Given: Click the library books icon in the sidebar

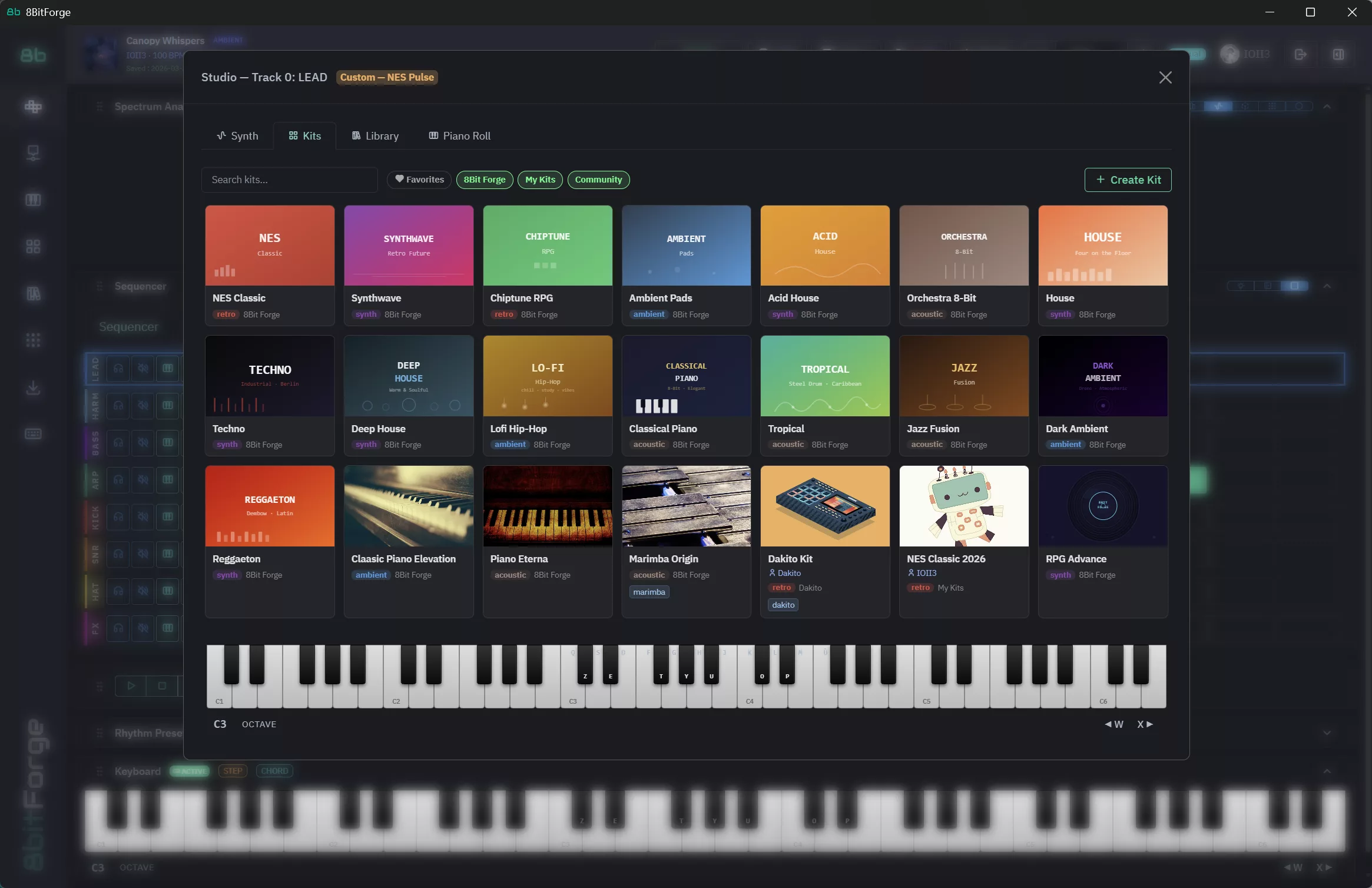Looking at the screenshot, I should (34, 293).
